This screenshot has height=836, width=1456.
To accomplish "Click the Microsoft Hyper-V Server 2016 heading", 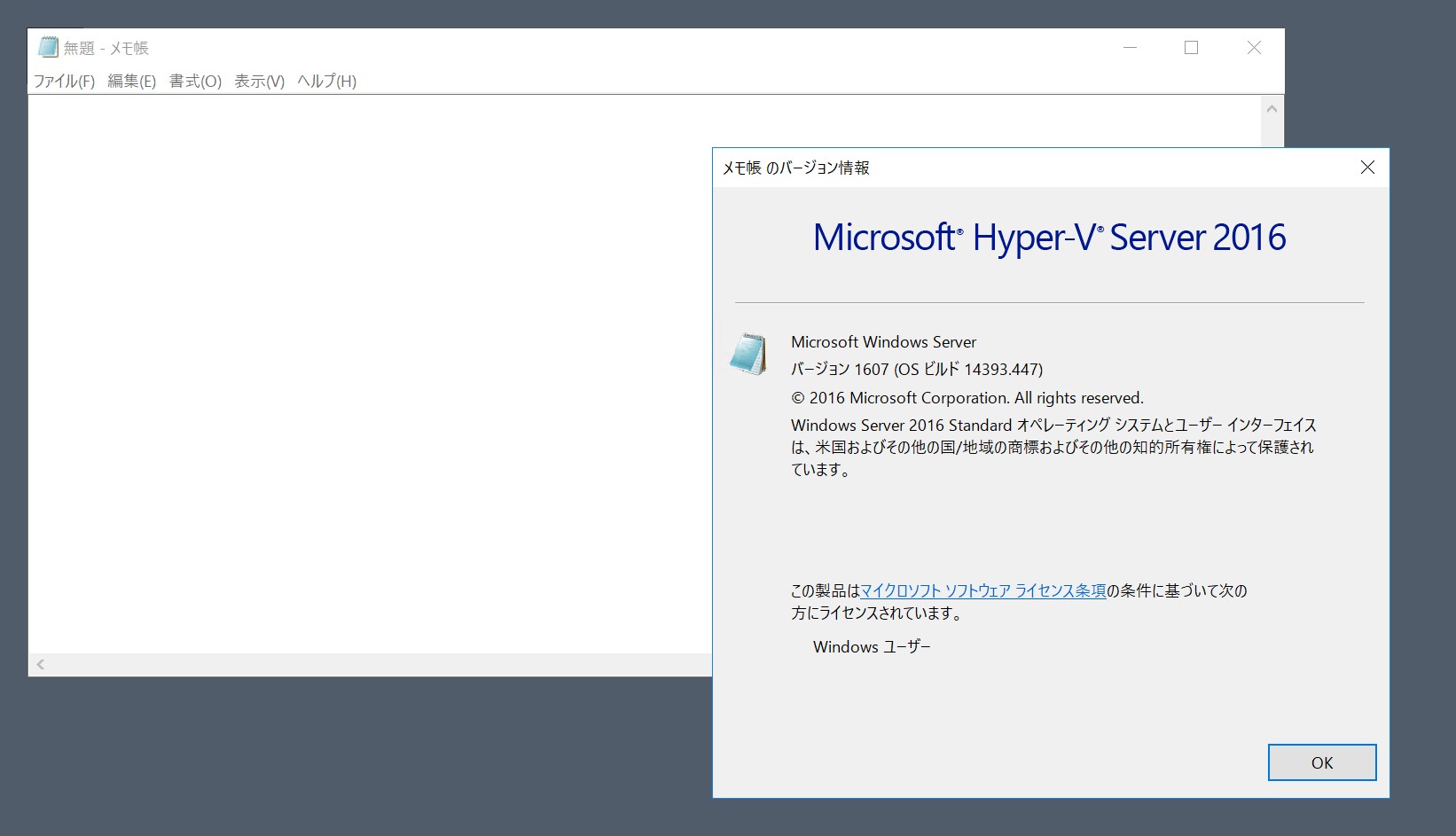I will coord(1049,237).
